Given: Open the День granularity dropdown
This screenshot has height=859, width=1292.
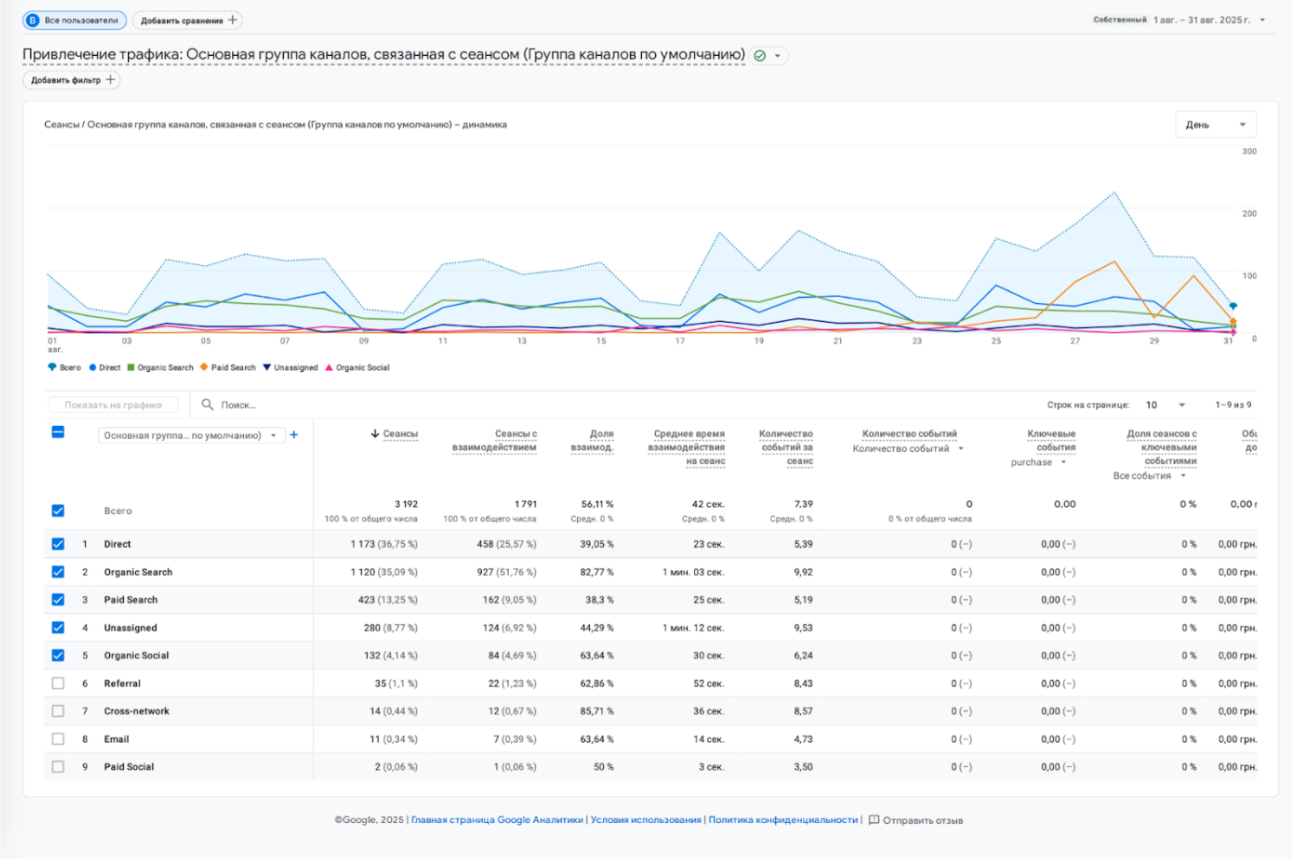Looking at the screenshot, I should pyautogui.click(x=1216, y=125).
